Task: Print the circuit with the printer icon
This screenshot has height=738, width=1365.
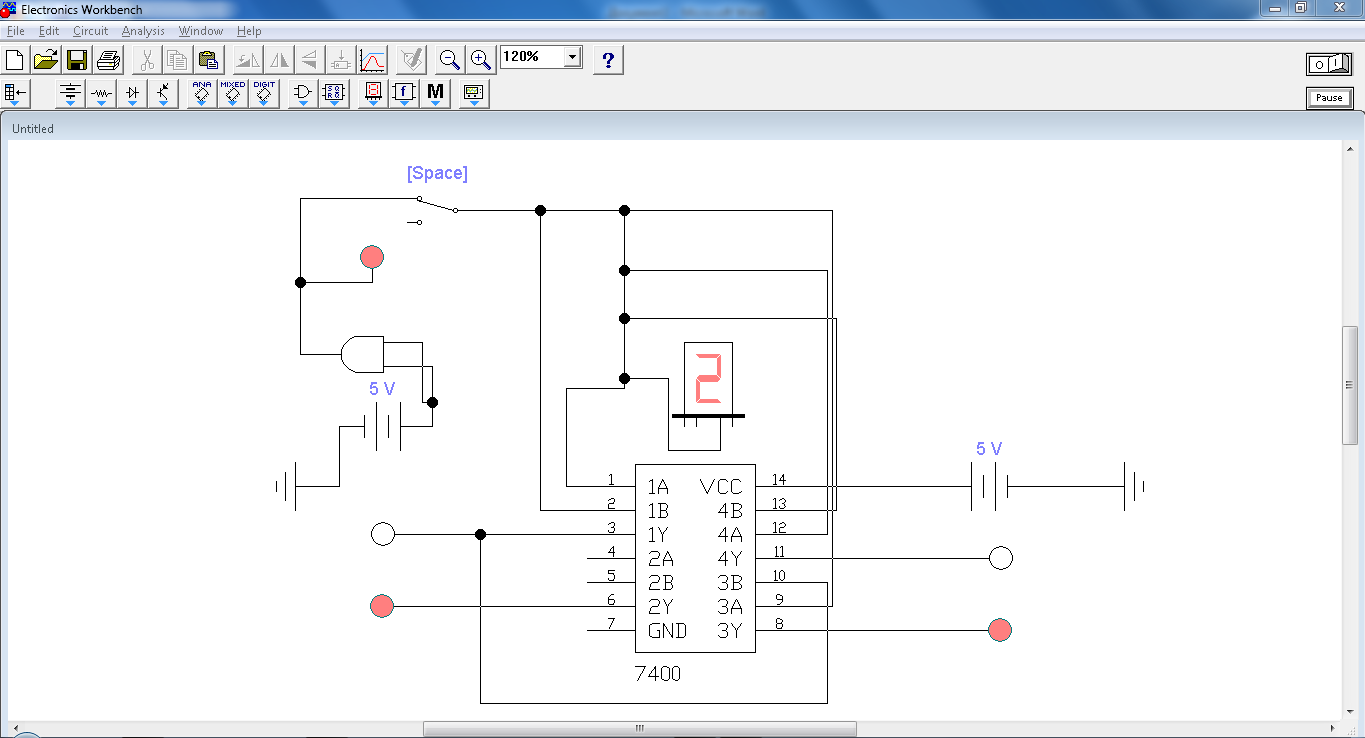Action: (108, 60)
